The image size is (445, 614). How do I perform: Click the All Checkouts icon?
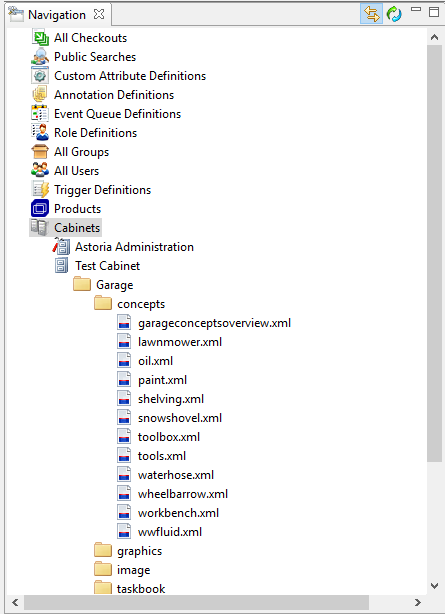(40, 38)
